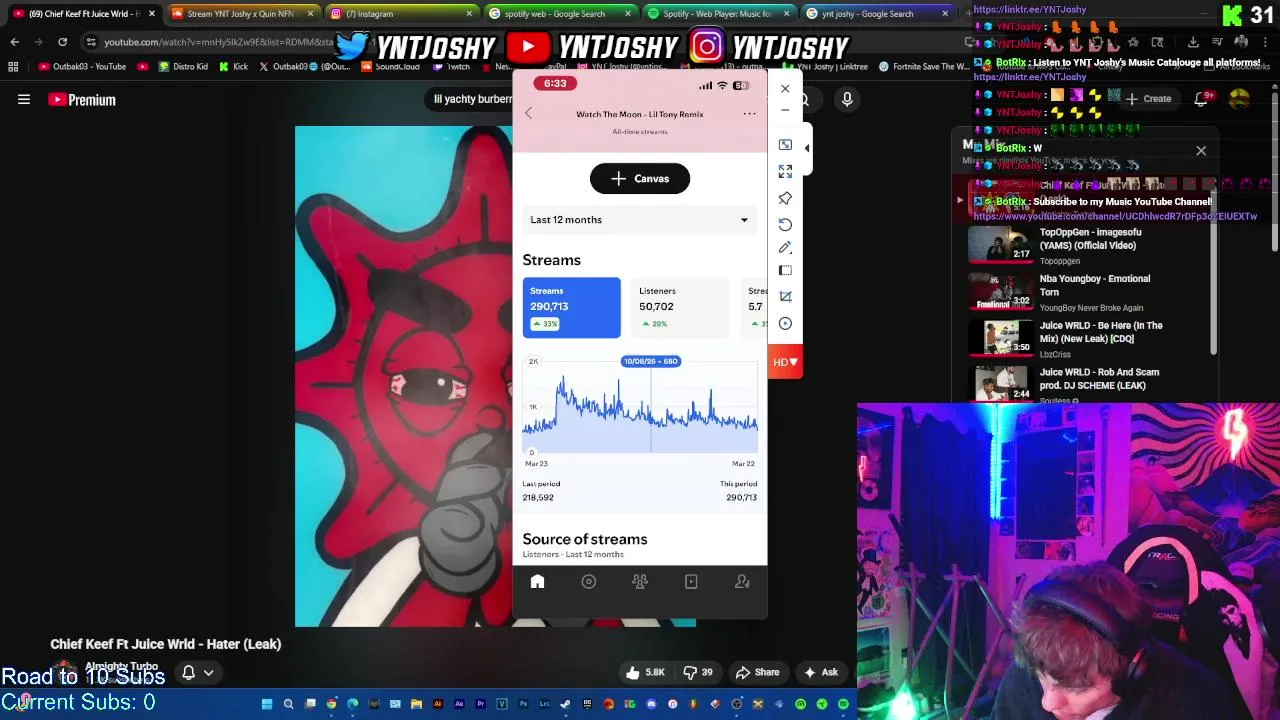Open YouTube notifications bell with 9+ badge
The image size is (1280, 720).
tap(1201, 99)
